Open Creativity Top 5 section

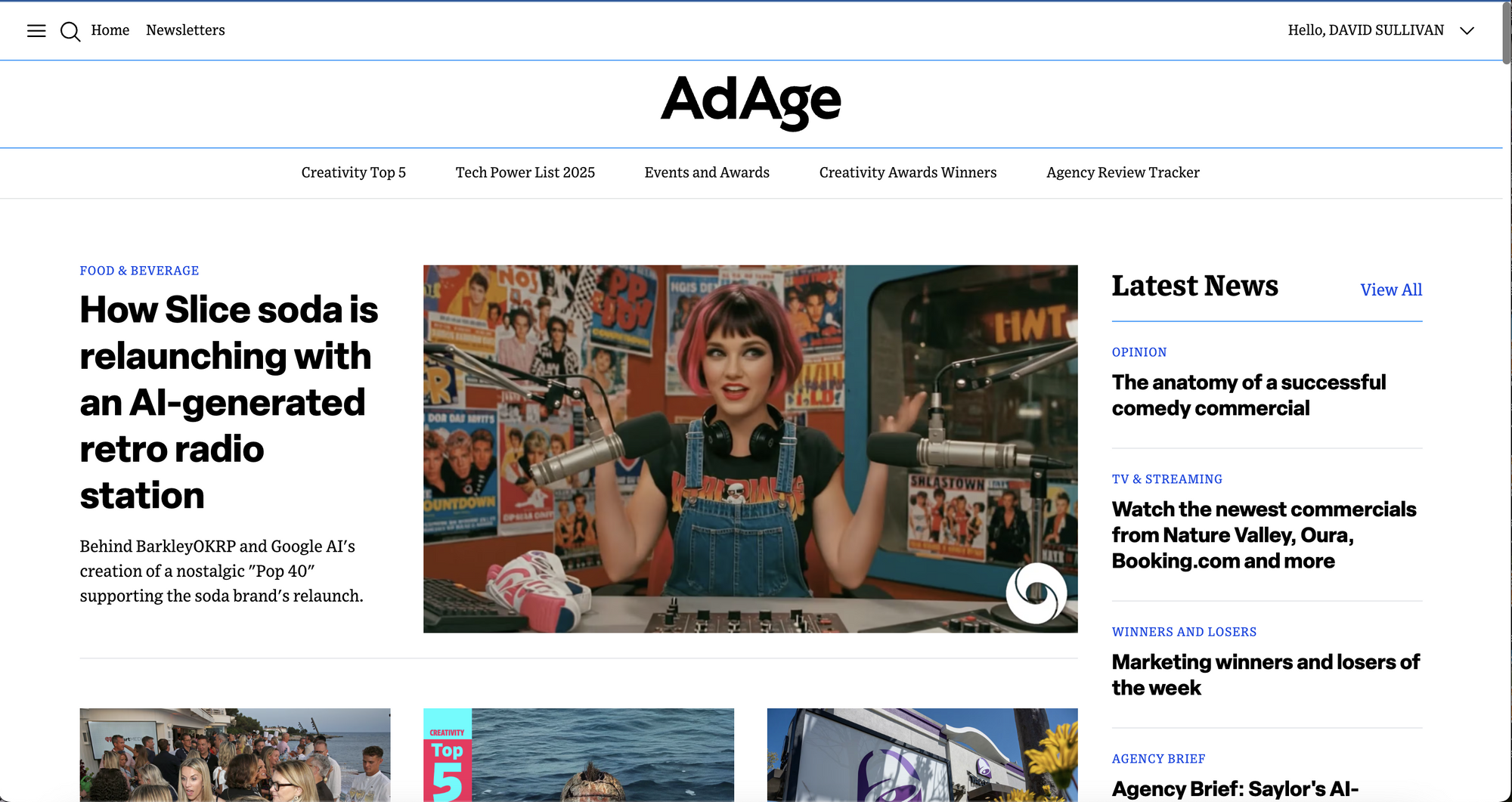point(354,172)
